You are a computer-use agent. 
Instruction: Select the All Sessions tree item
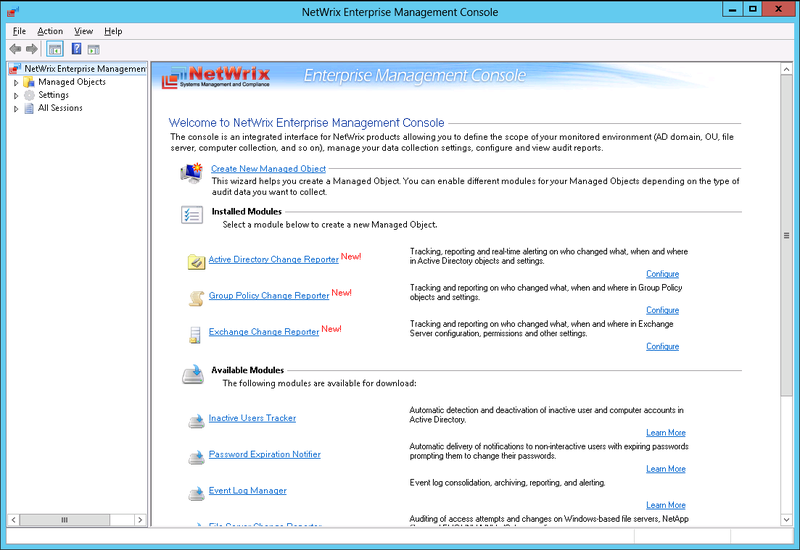pyautogui.click(x=60, y=108)
